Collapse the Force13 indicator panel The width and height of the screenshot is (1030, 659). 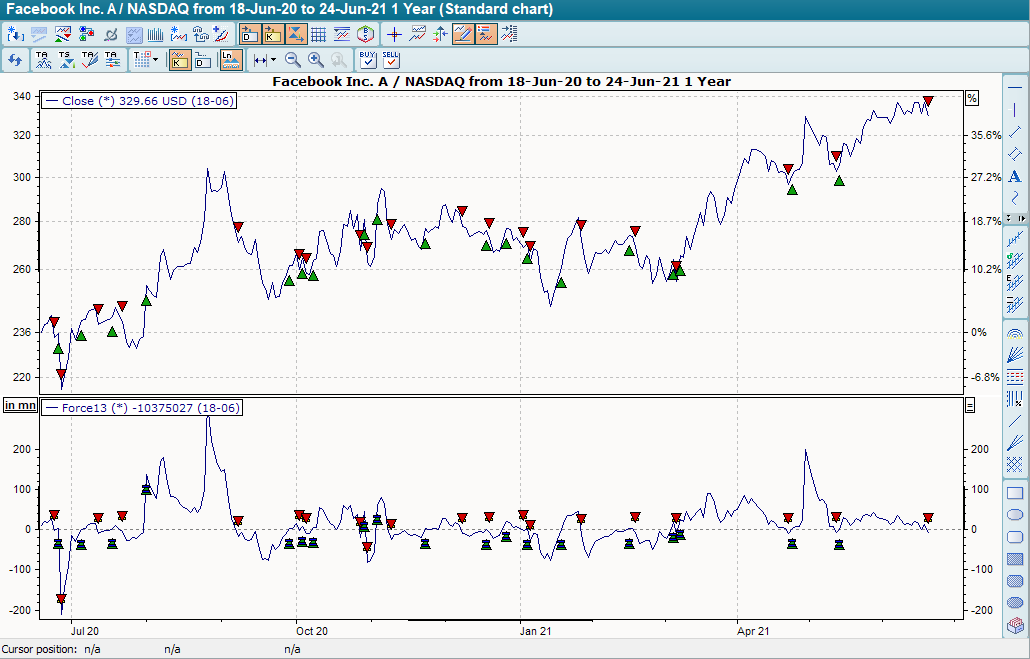(970, 404)
